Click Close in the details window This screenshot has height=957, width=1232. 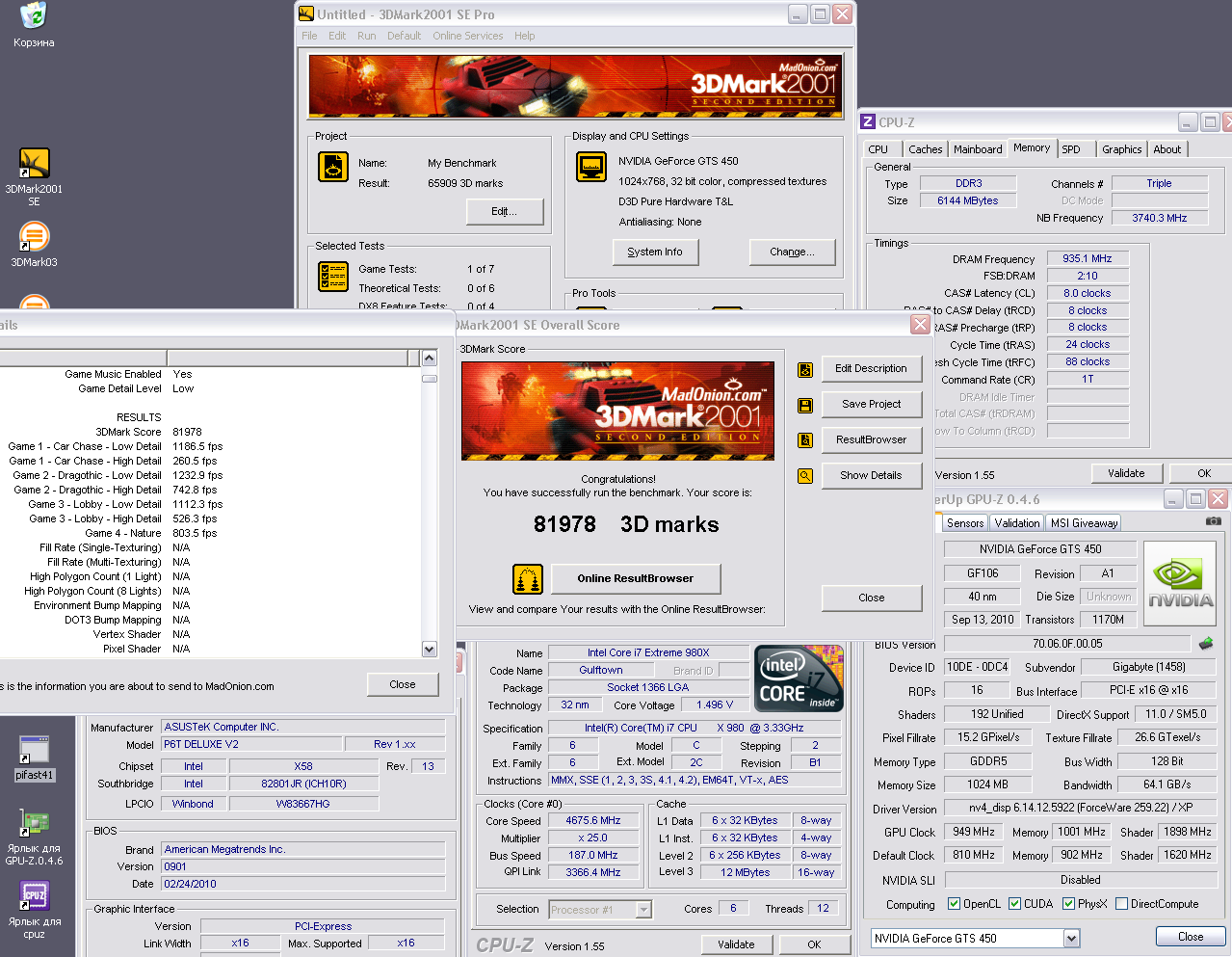[x=403, y=685]
